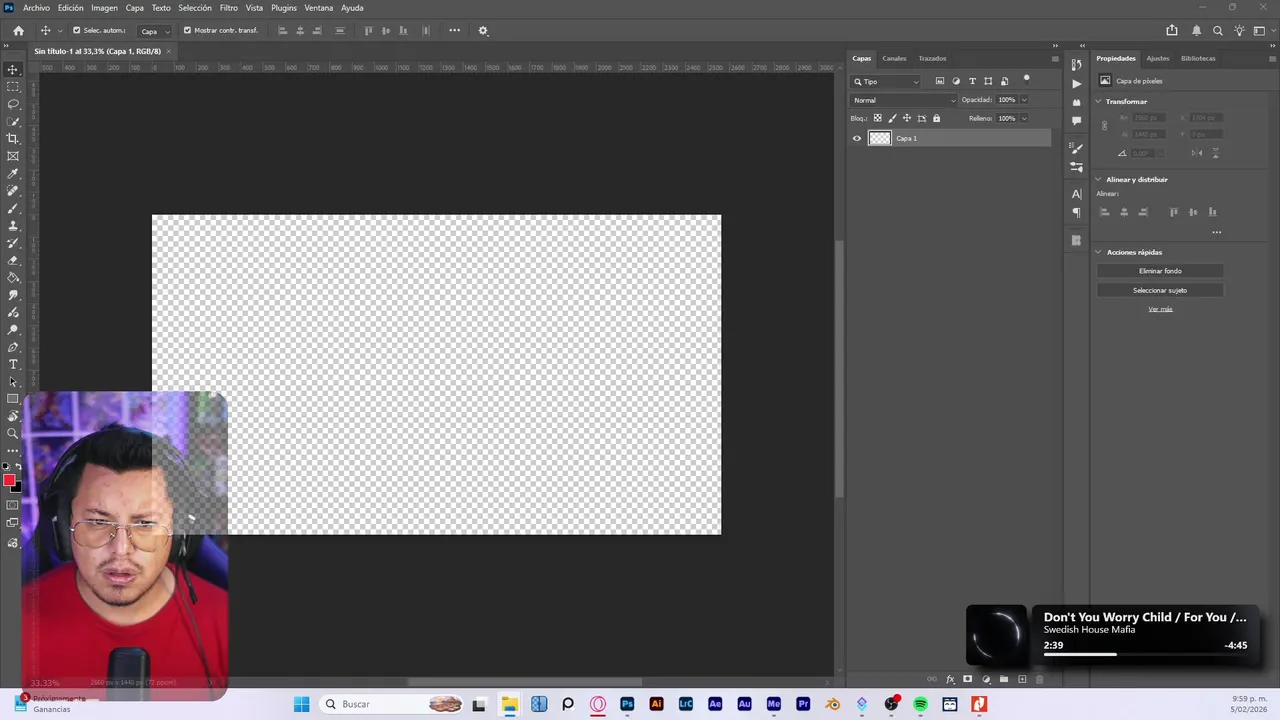Select the Clone Stamp tool
1280x720 pixels.
click(x=13, y=226)
